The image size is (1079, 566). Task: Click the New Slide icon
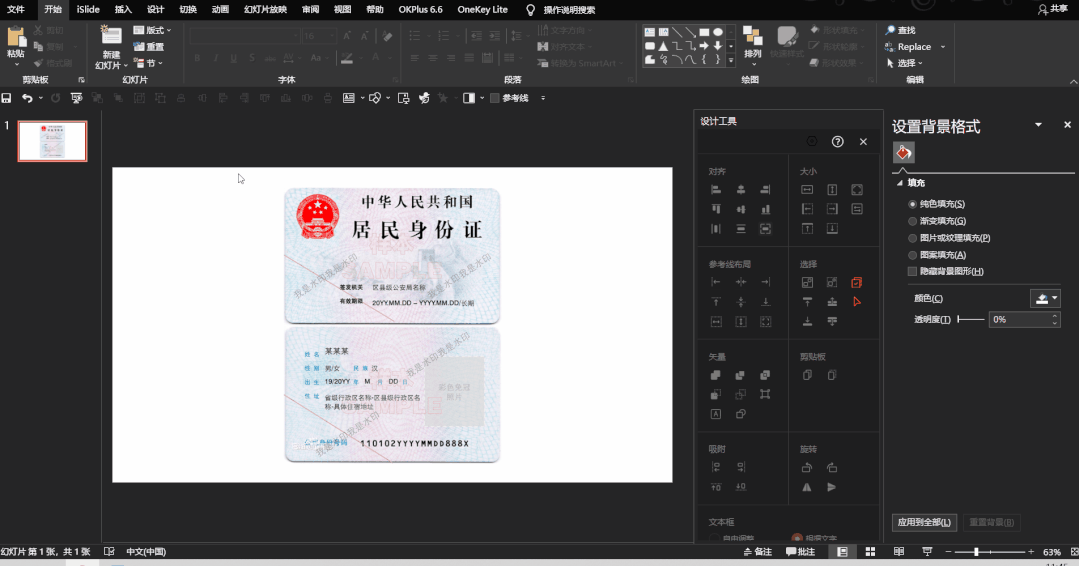110,36
